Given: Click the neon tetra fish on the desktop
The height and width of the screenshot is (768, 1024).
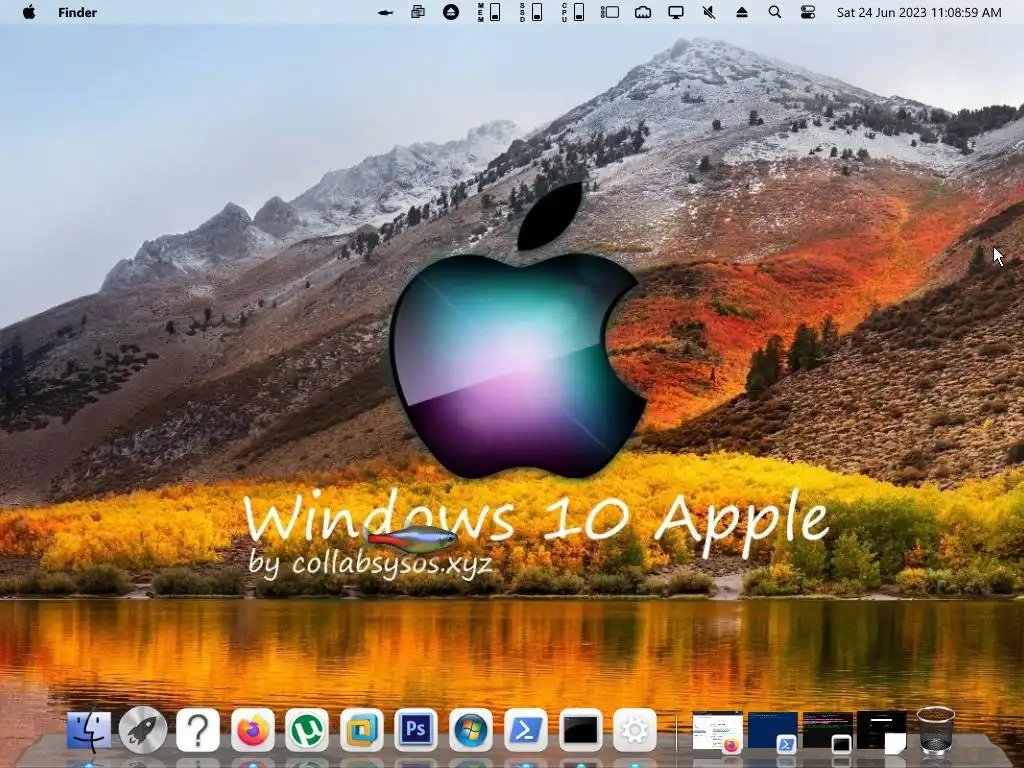Looking at the screenshot, I should 411,538.
